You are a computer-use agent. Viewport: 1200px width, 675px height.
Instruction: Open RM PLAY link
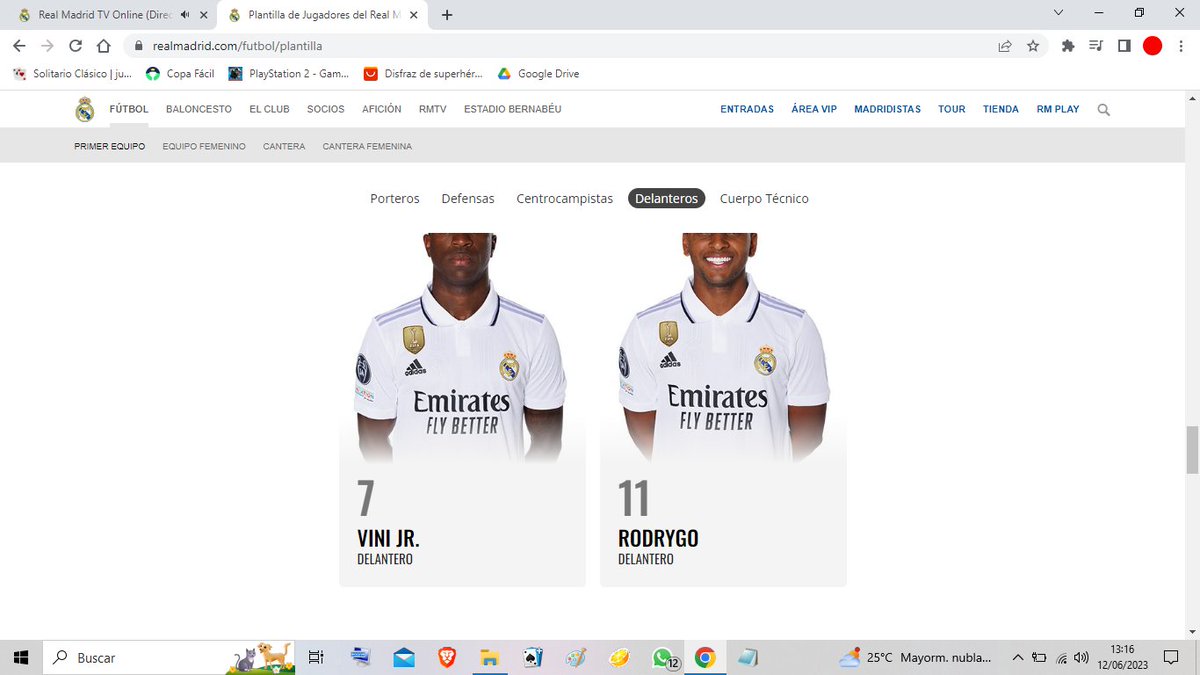click(x=1058, y=109)
